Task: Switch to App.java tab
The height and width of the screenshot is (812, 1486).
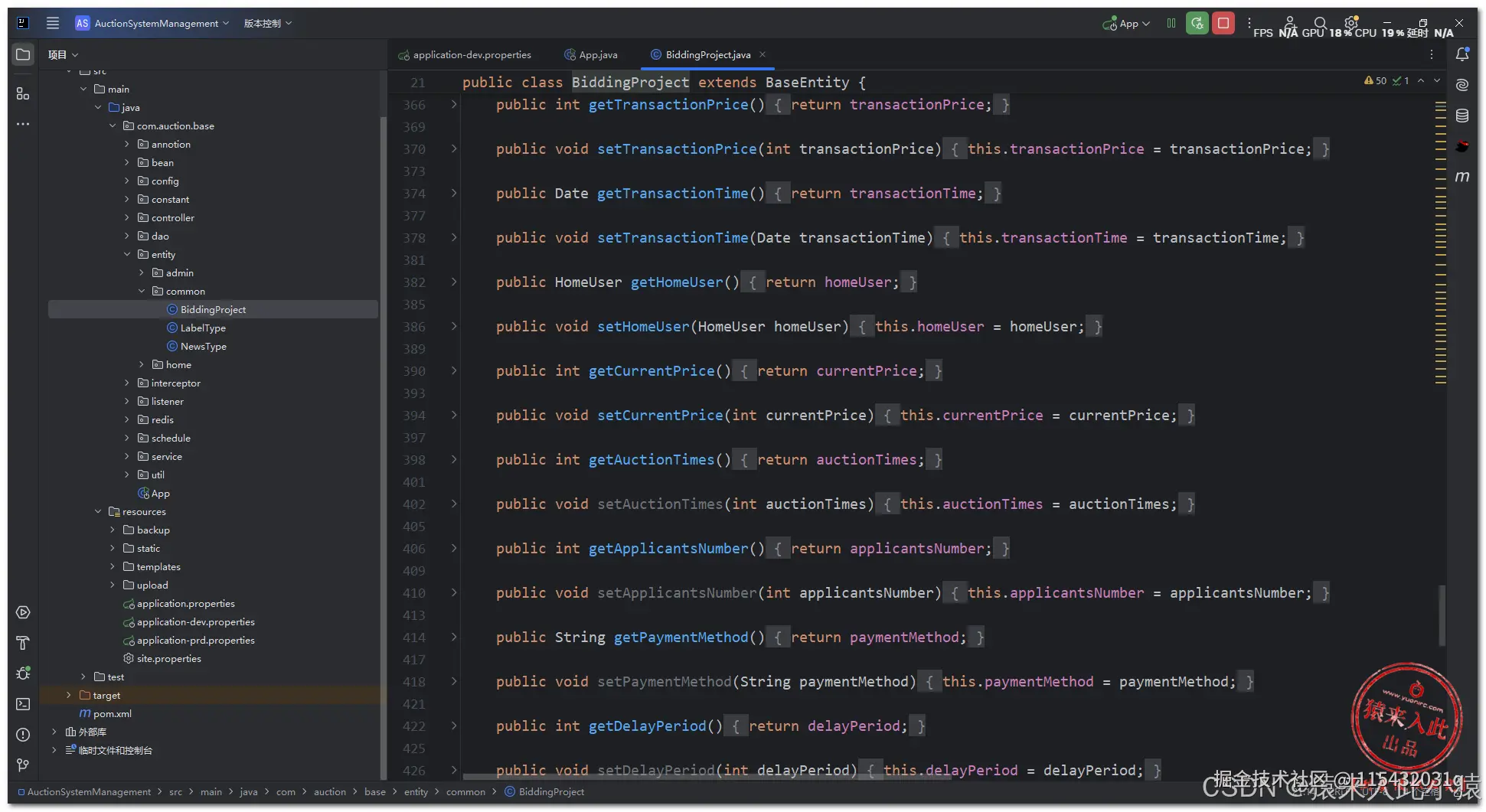Action: pos(591,54)
